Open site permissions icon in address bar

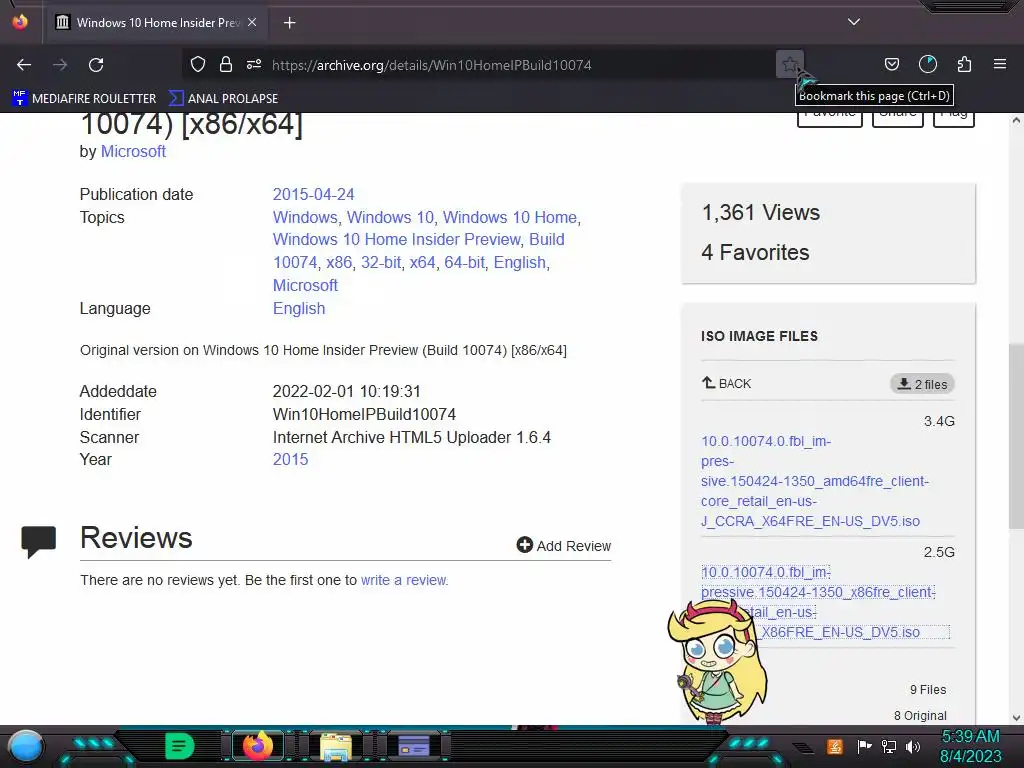(x=254, y=64)
